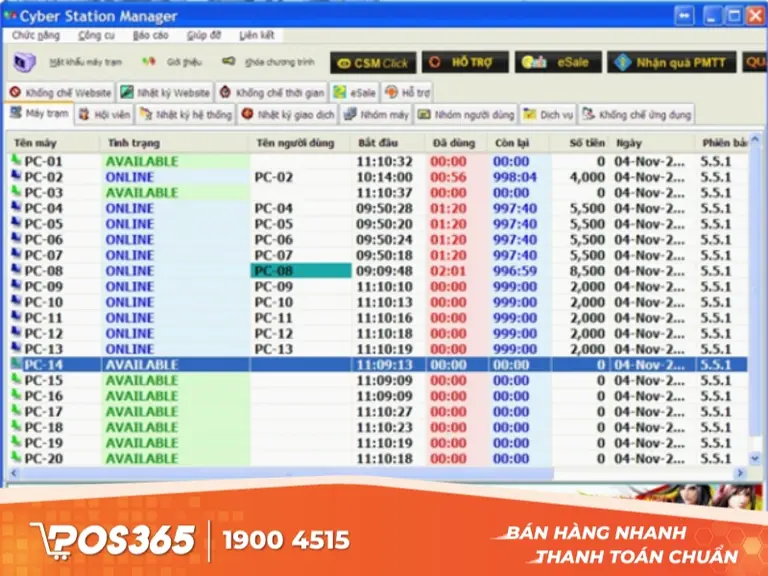
Task: Switch to Nhật ký Website tab
Action: coord(165,92)
